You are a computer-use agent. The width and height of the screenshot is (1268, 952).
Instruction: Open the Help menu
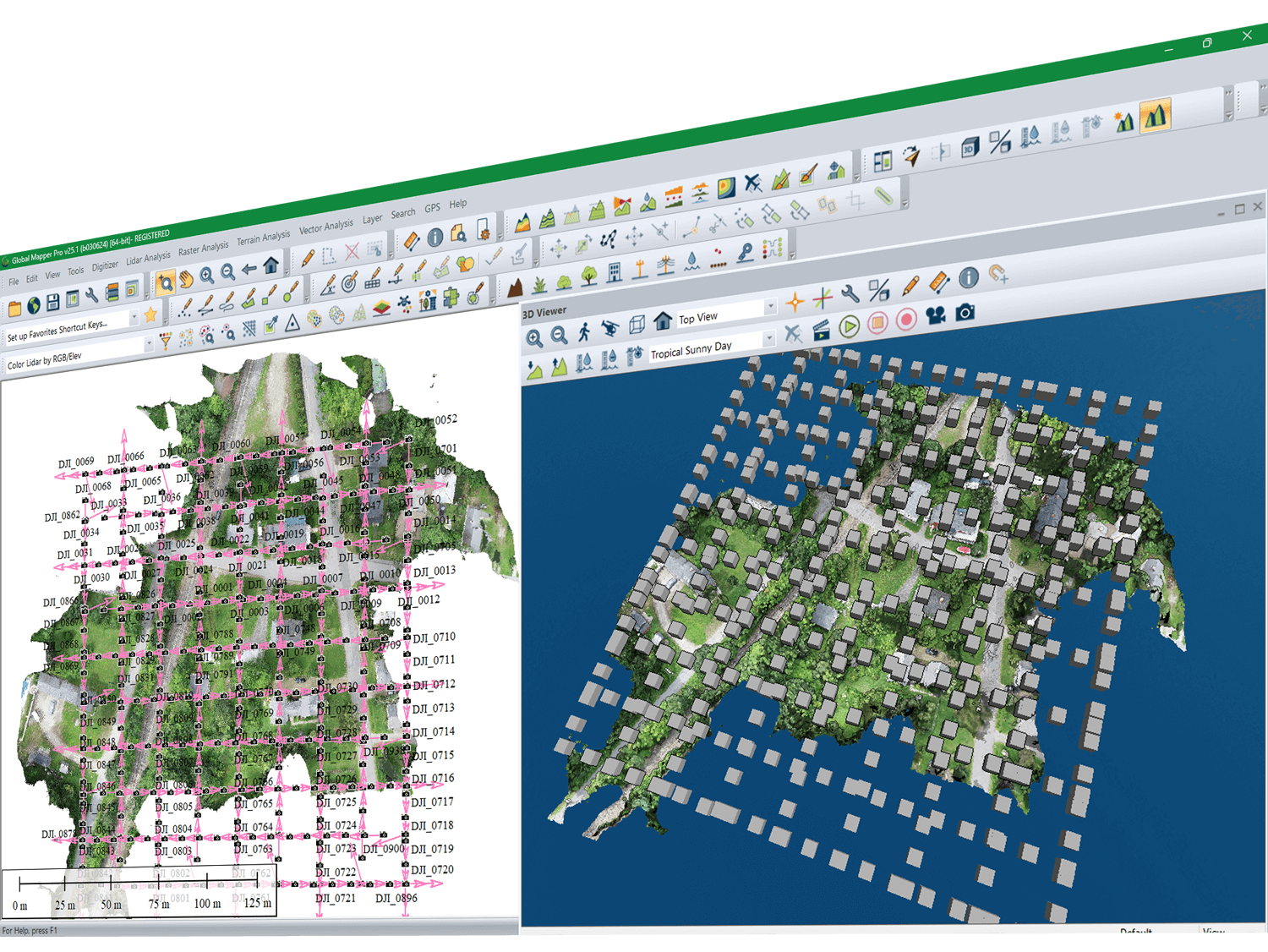[x=457, y=204]
